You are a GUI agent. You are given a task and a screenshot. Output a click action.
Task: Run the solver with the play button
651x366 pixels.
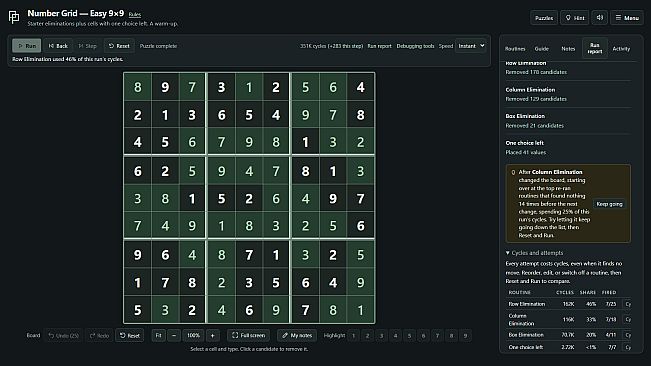27,46
